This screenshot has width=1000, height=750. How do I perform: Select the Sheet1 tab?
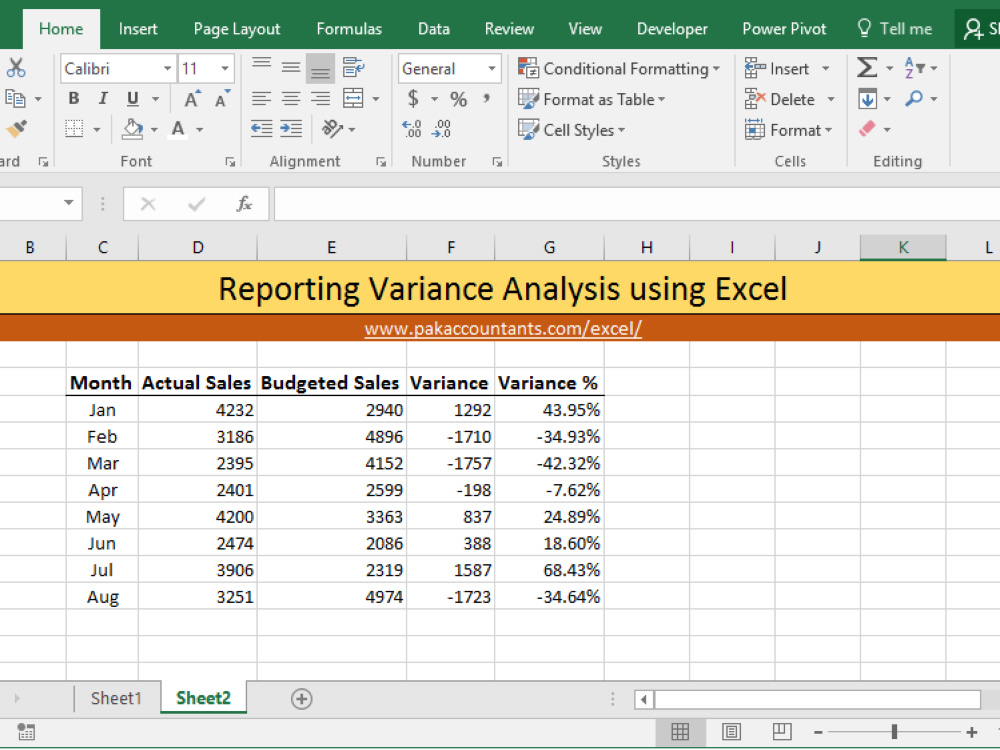[x=116, y=698]
